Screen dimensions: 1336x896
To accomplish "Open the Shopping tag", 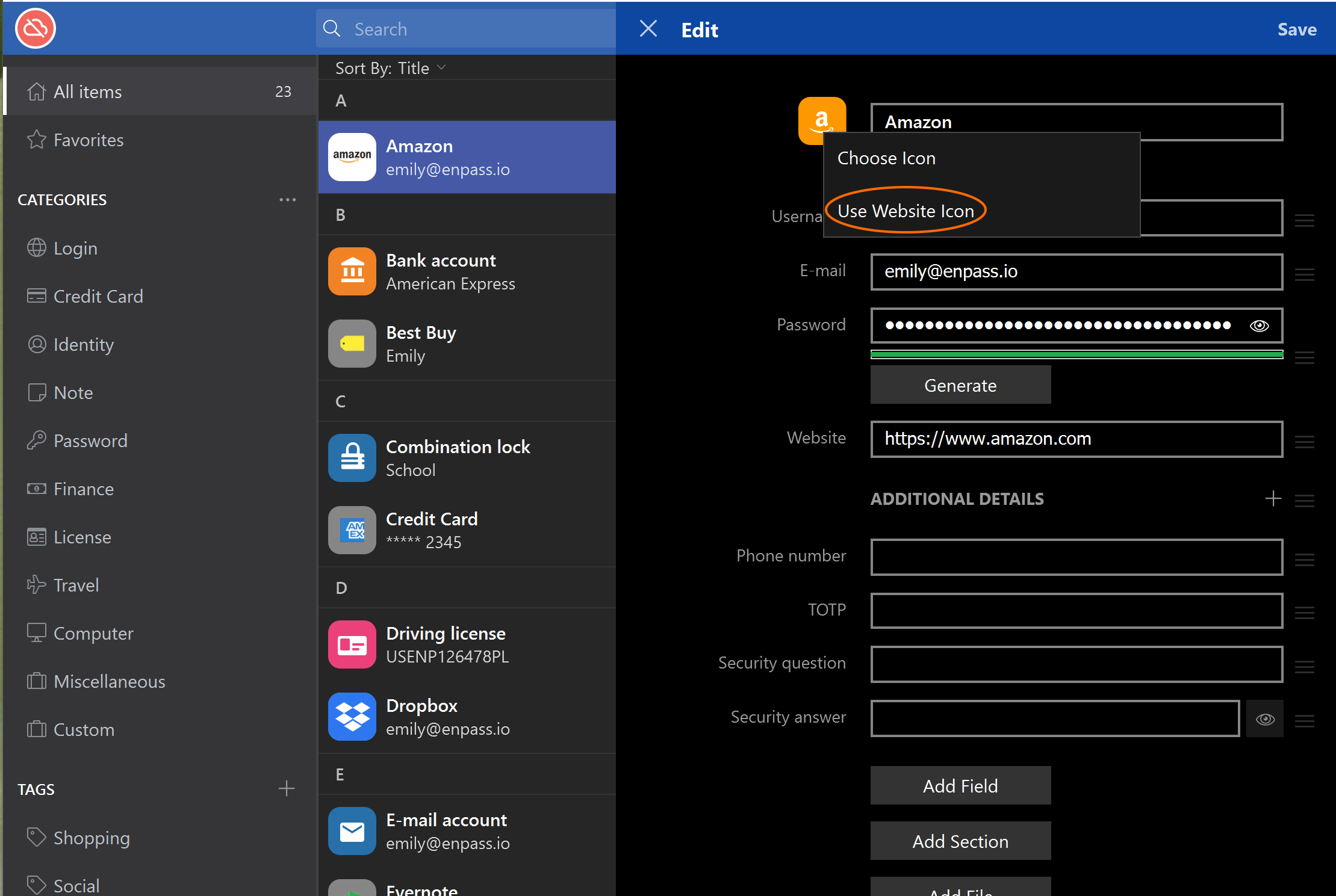I will click(160, 838).
